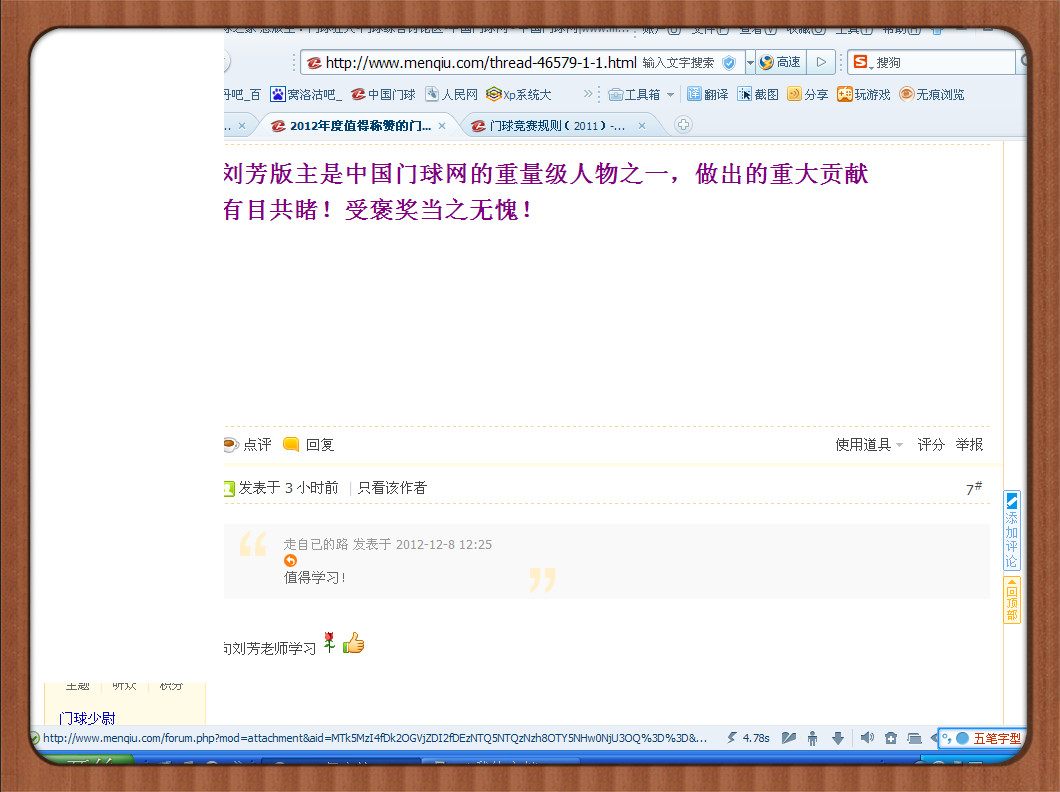Click the 添加评论 side button
The width and height of the screenshot is (1060, 792).
click(x=1012, y=530)
